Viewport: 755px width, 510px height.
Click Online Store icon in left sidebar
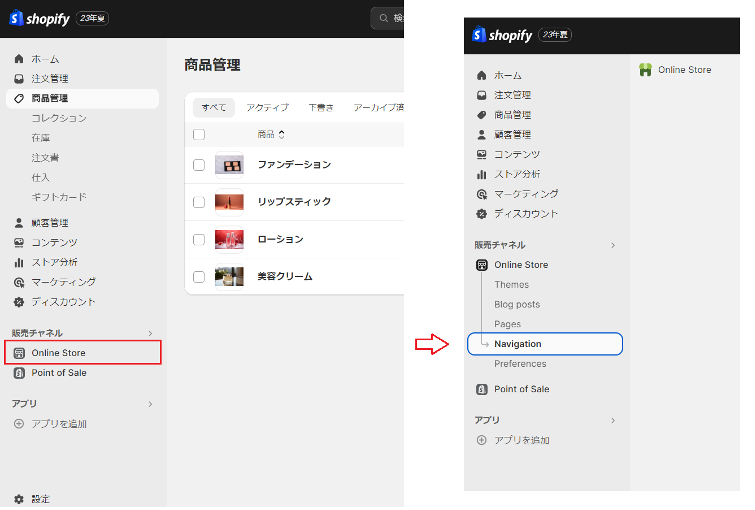click(19, 353)
